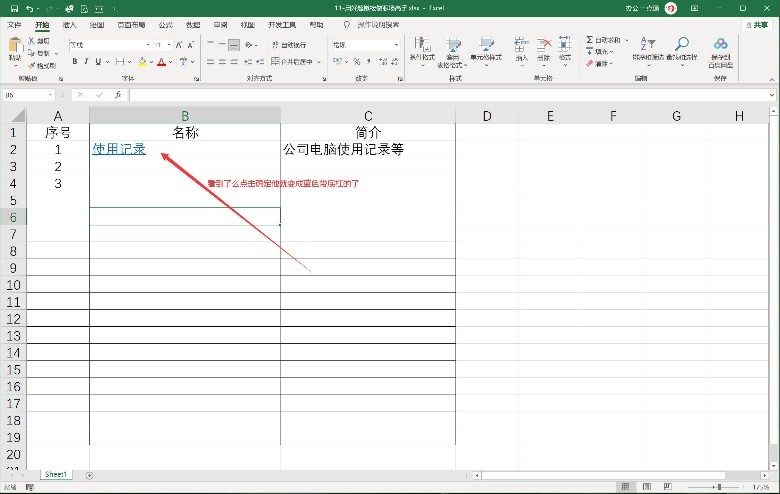Click the Find and Select magnifier icon
This screenshot has width=780, height=494.
[x=682, y=43]
